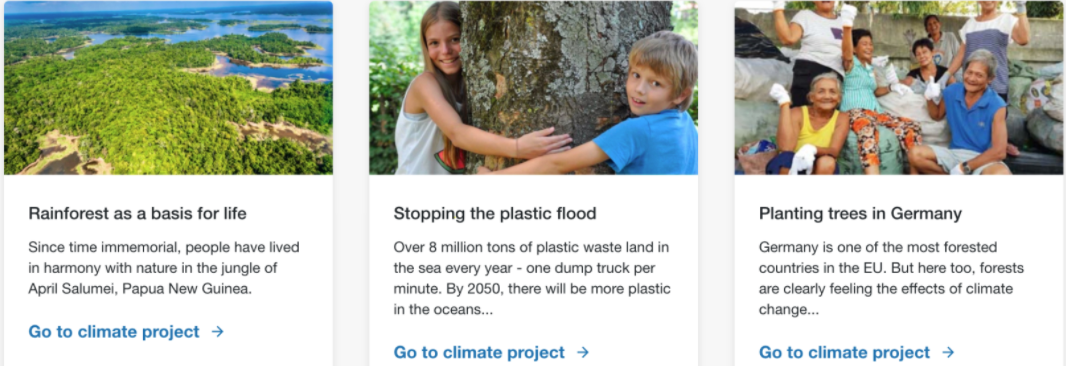Click the April Salumei description paragraph
The width and height of the screenshot is (1066, 366).
coord(164,267)
